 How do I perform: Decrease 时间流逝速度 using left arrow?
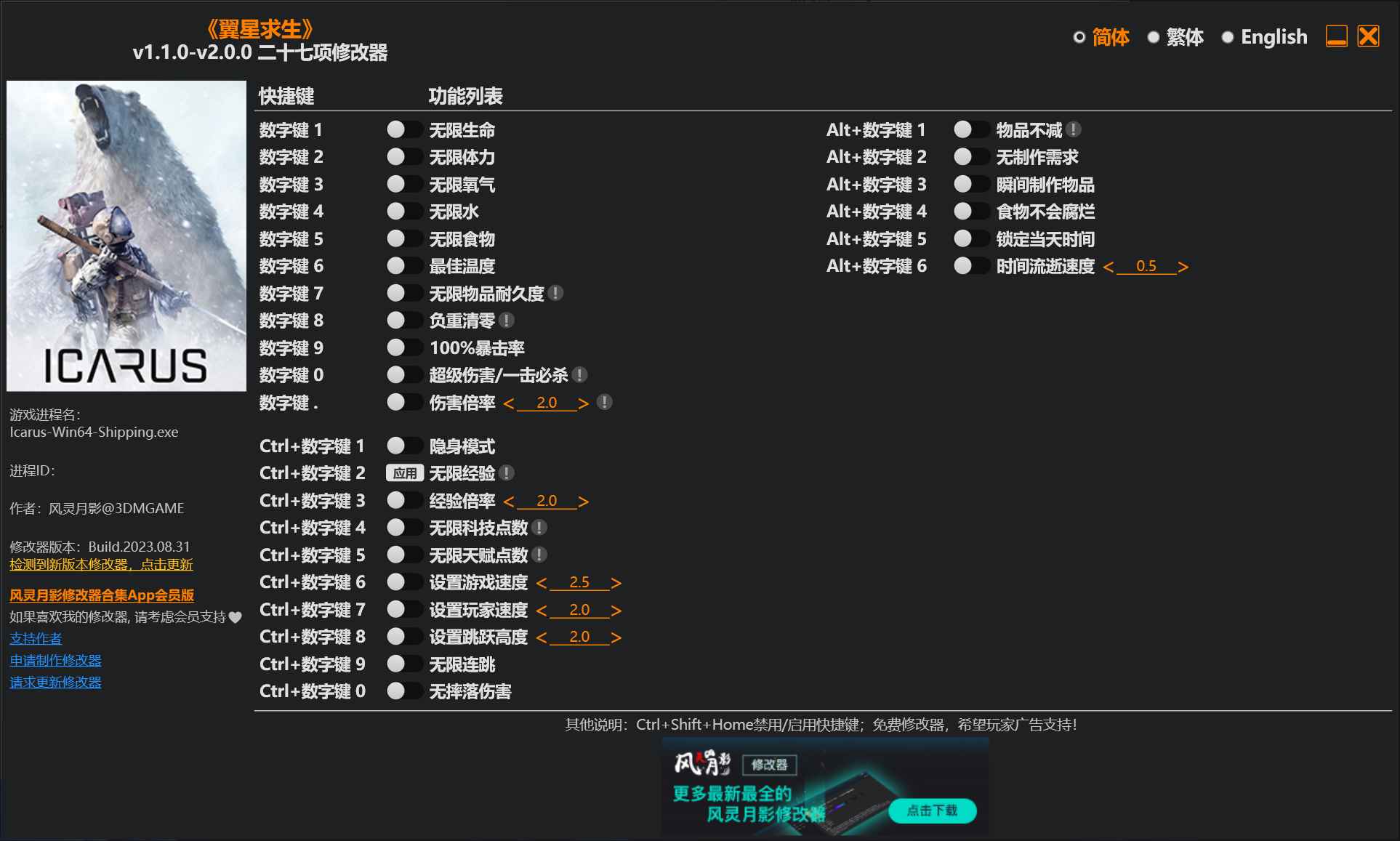click(x=1110, y=266)
